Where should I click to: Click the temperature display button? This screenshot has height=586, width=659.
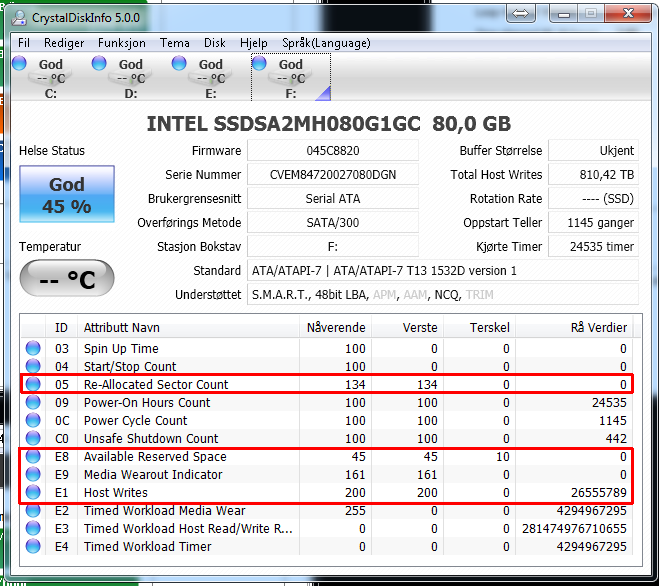[67, 278]
